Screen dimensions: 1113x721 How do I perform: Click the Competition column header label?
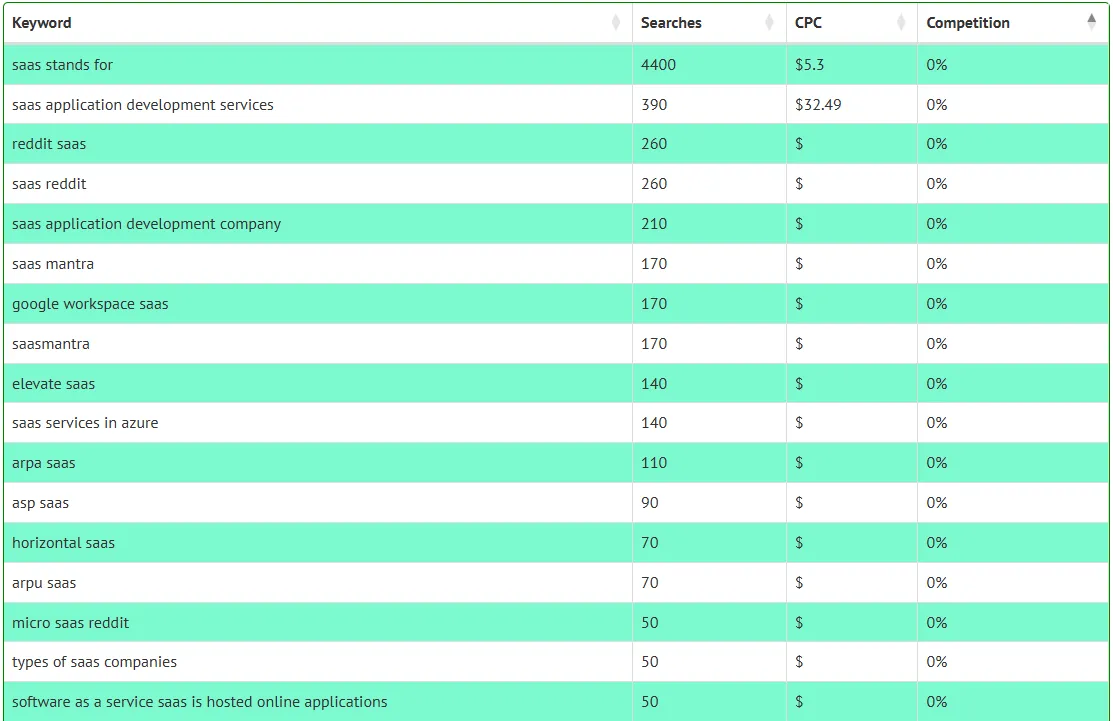click(x=967, y=23)
